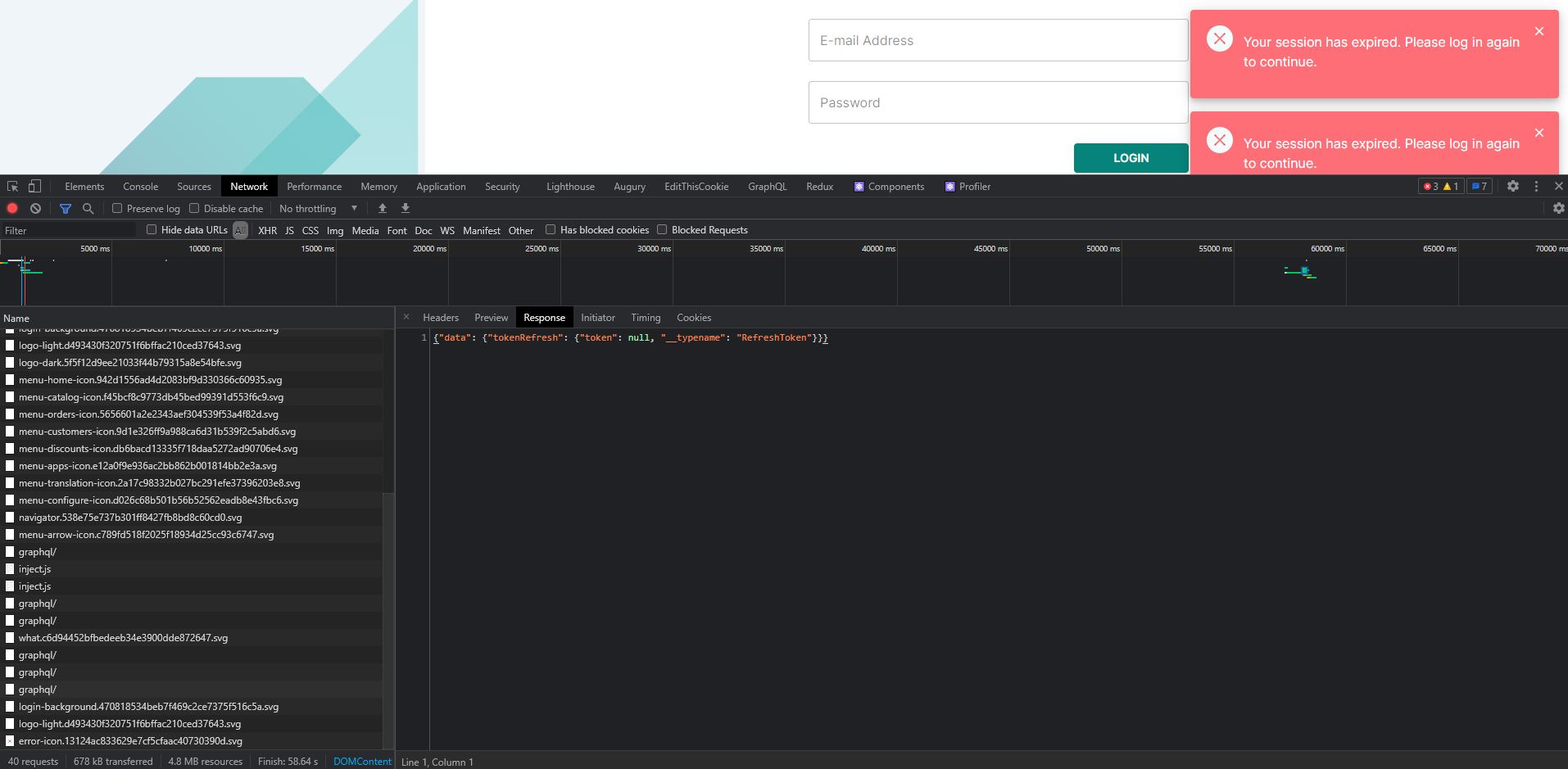The width and height of the screenshot is (1568, 769).
Task: Check Has blocked cookies
Action: (551, 229)
